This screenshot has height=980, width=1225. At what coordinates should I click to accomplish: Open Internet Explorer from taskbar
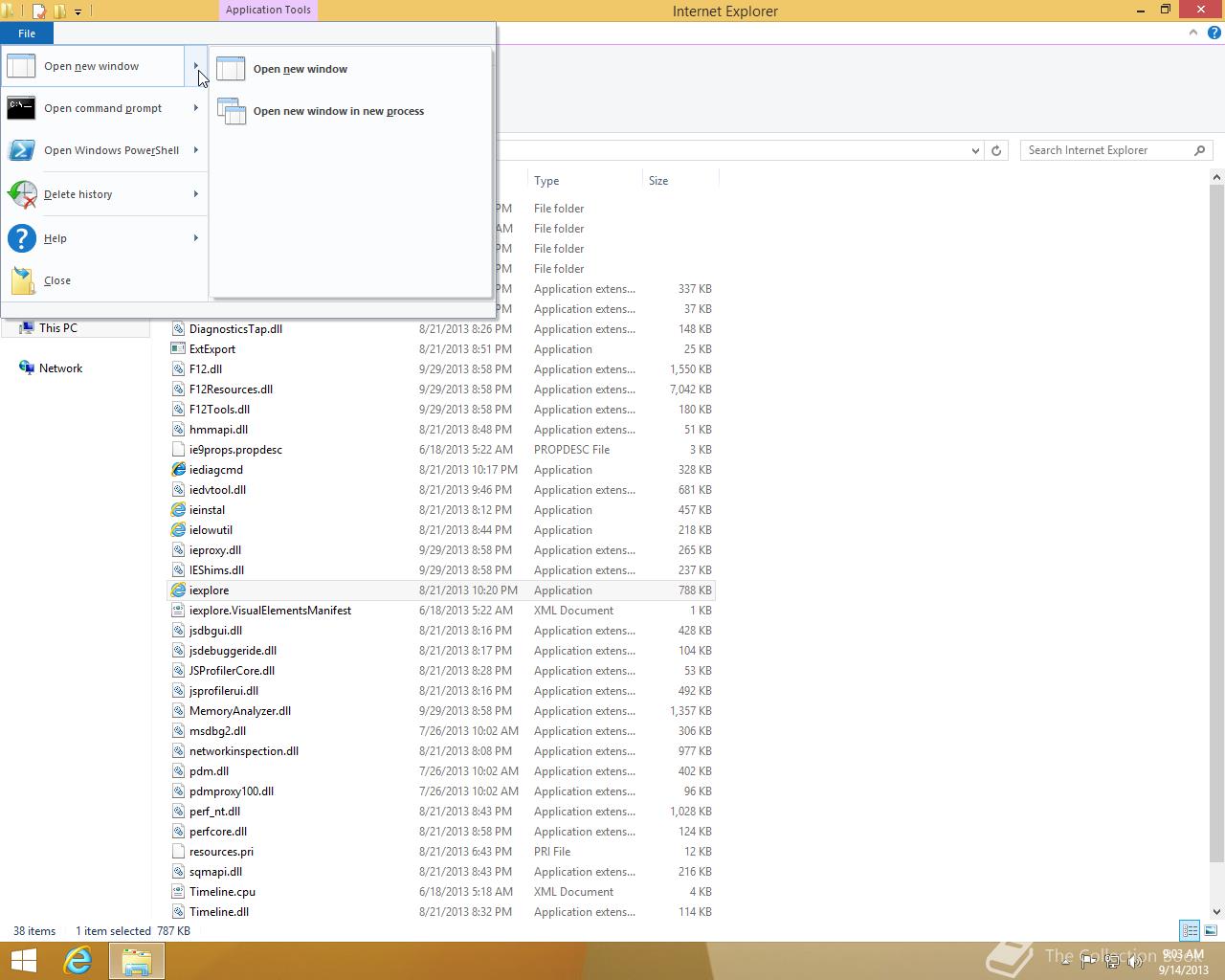point(78,961)
